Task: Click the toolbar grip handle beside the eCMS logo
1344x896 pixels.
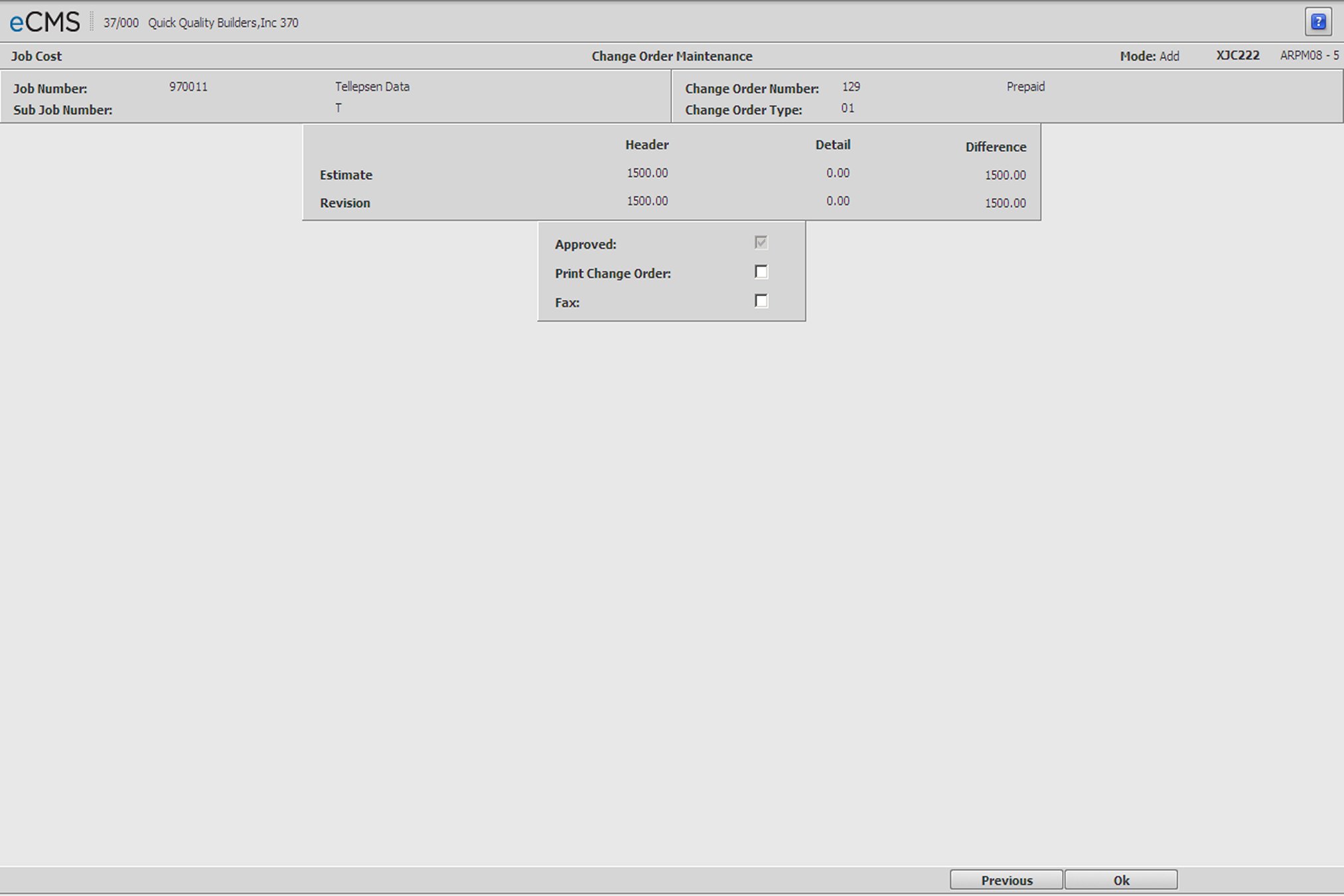Action: pyautogui.click(x=92, y=22)
